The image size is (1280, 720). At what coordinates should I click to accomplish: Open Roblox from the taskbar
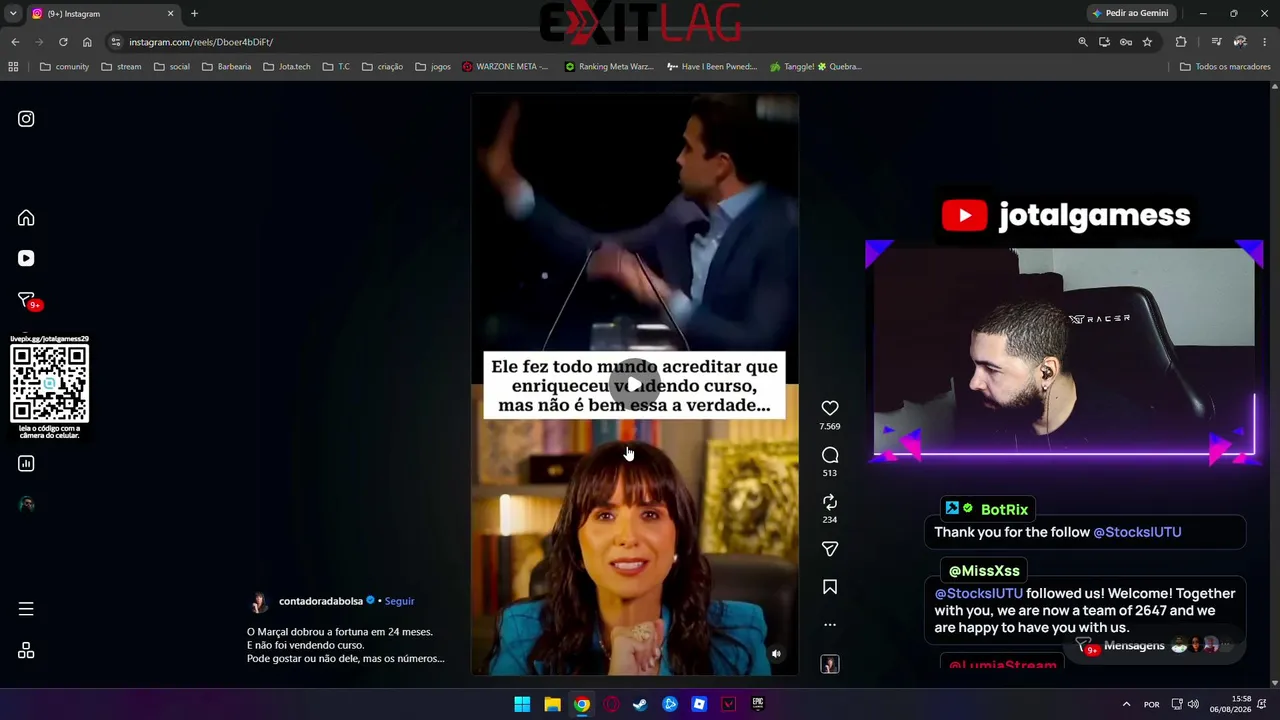[699, 704]
